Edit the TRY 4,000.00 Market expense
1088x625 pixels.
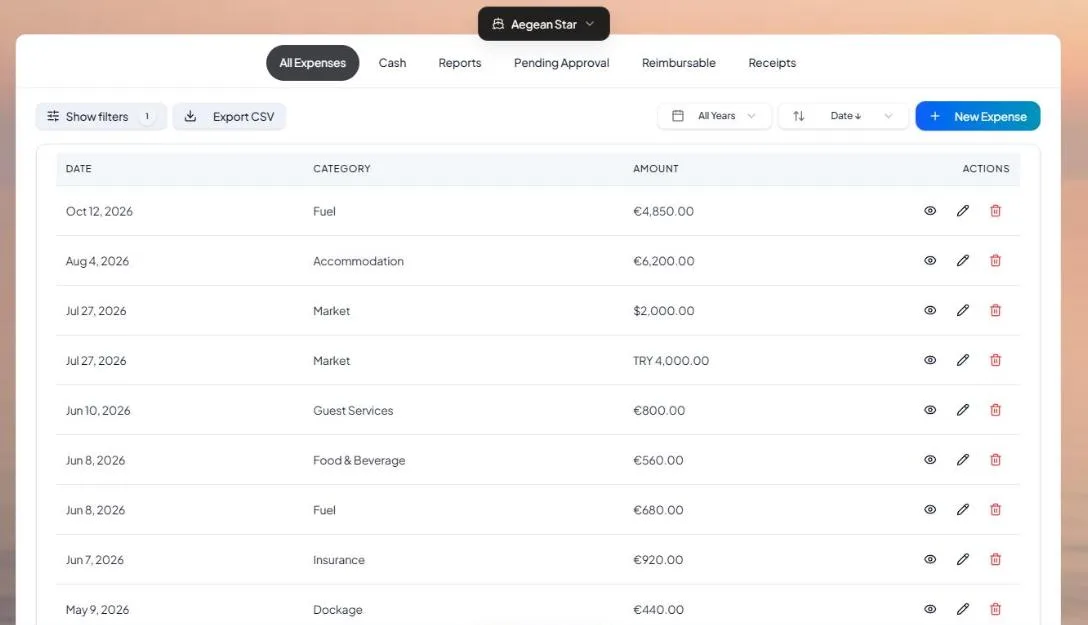(x=962, y=360)
